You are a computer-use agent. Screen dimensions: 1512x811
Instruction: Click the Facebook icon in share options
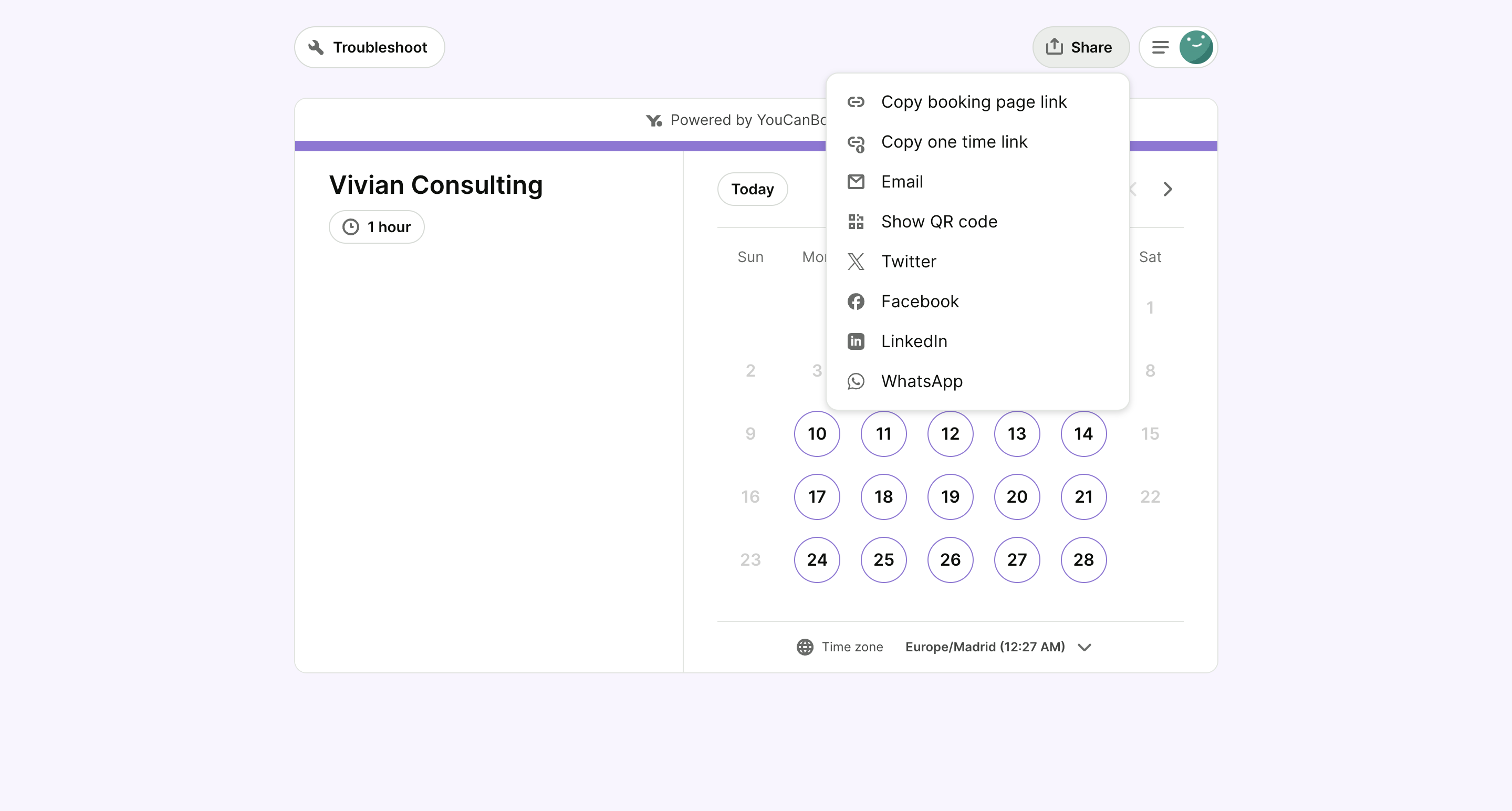coord(857,301)
